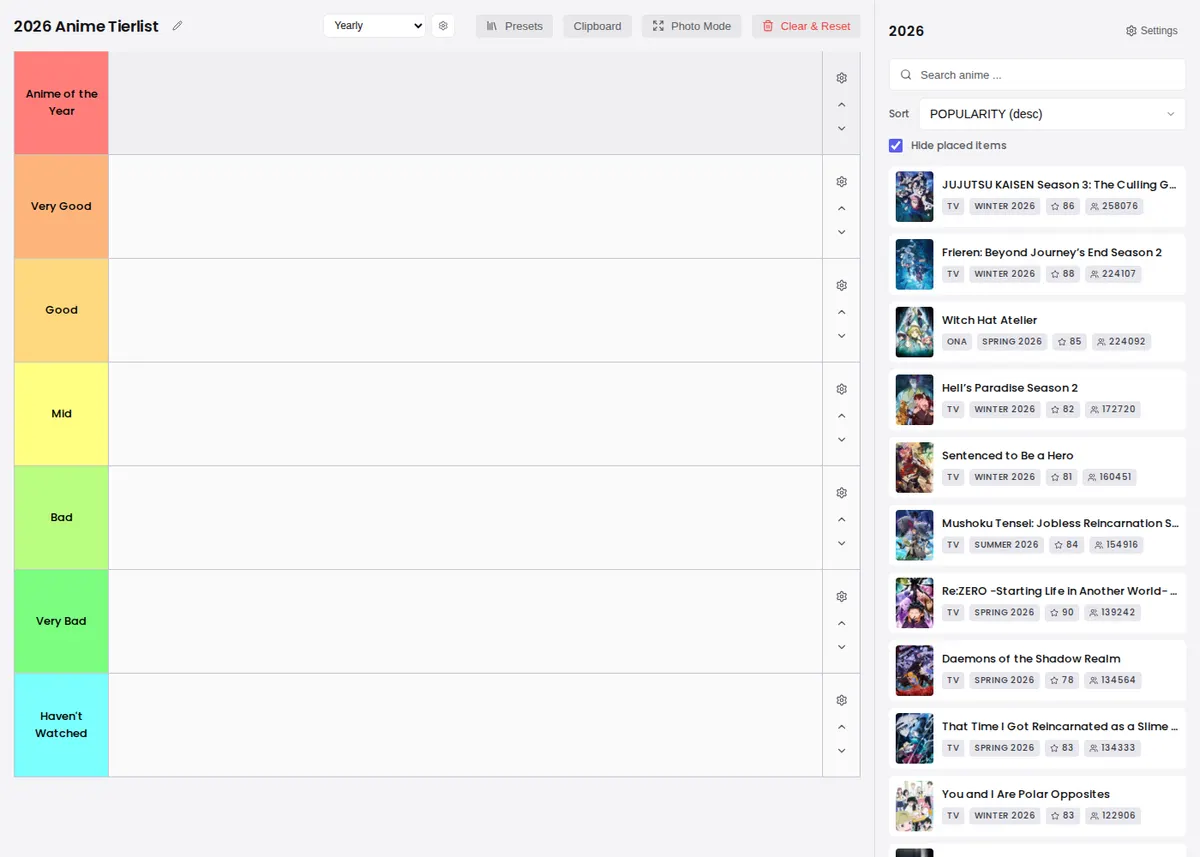
Task: Open settings gear for Very Good tier
Action: 841,182
